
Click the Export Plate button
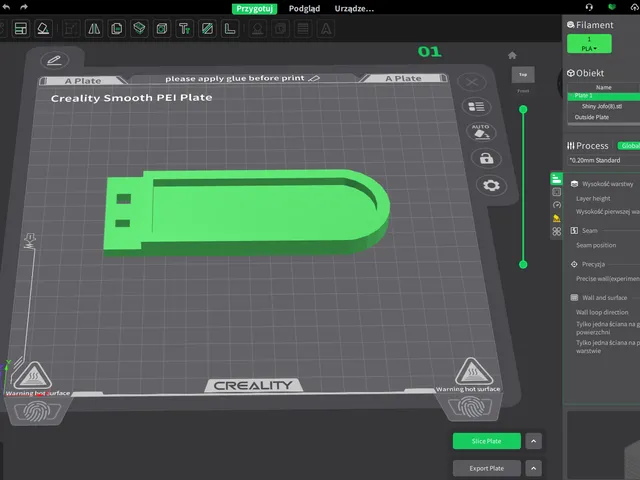[x=487, y=468]
